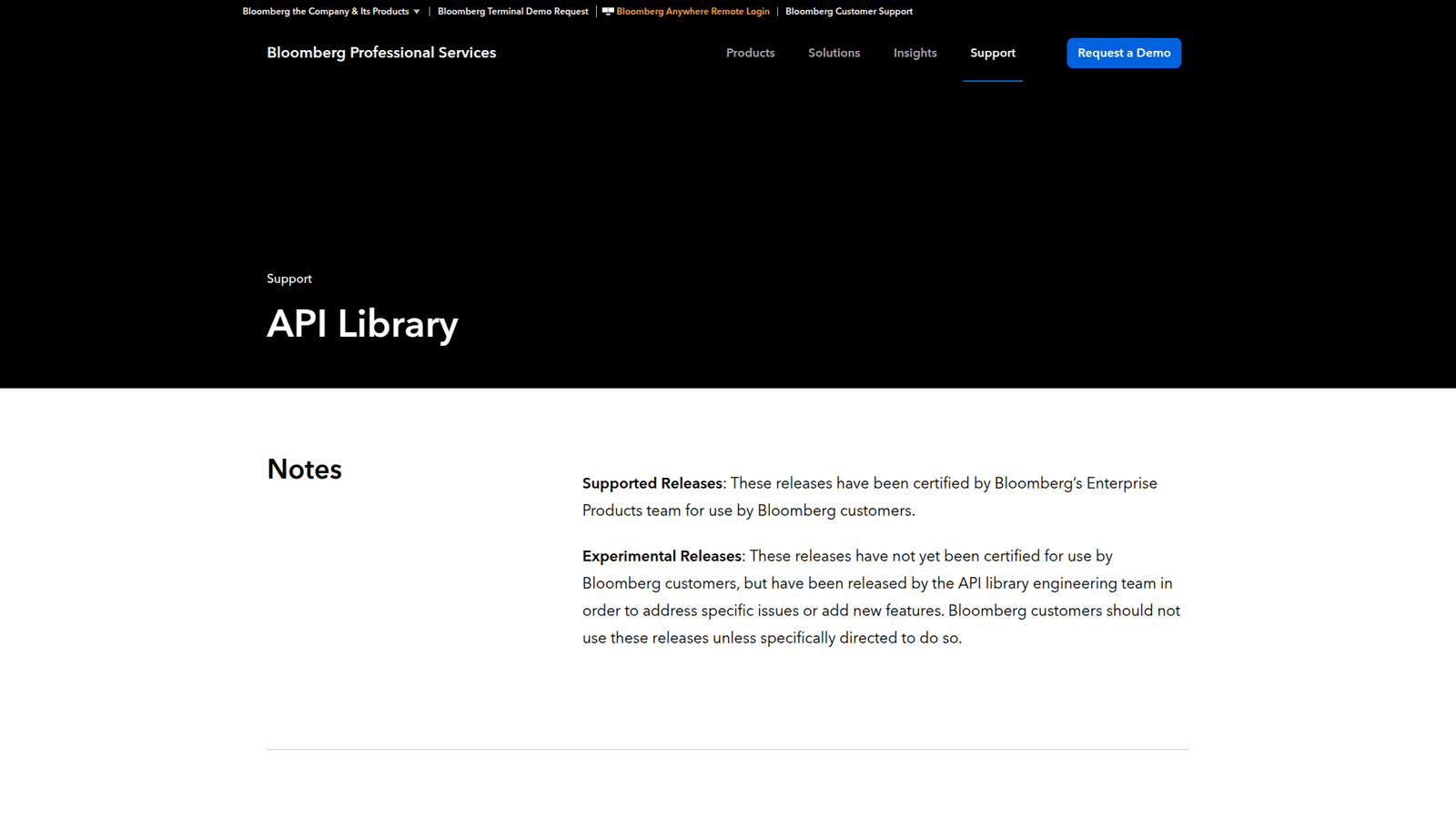Viewport: 1456px width, 819px height.
Task: Open the Bloomberg Terminal Demo Request link
Action: click(x=512, y=12)
